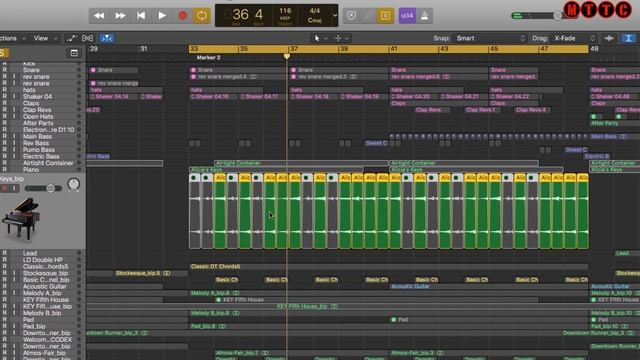Toggle the Keys_bip record enable button
This screenshot has height=360, width=640.
click(4, 188)
